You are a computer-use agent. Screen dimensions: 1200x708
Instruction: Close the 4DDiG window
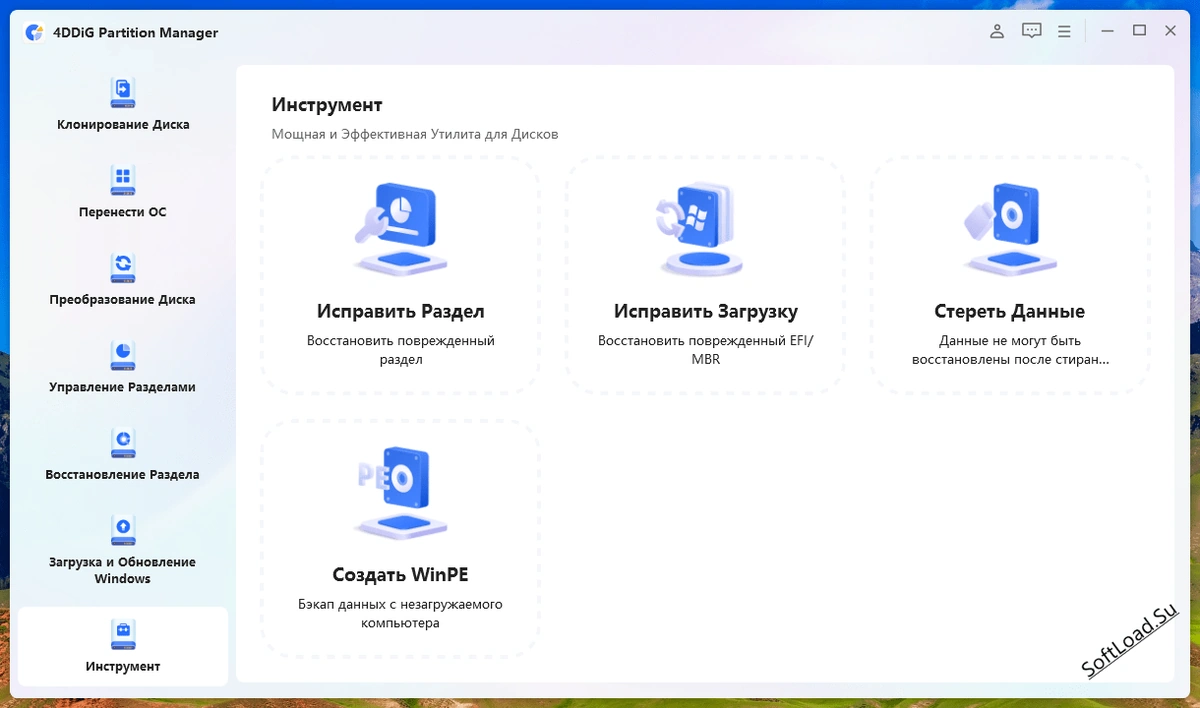tap(1170, 32)
